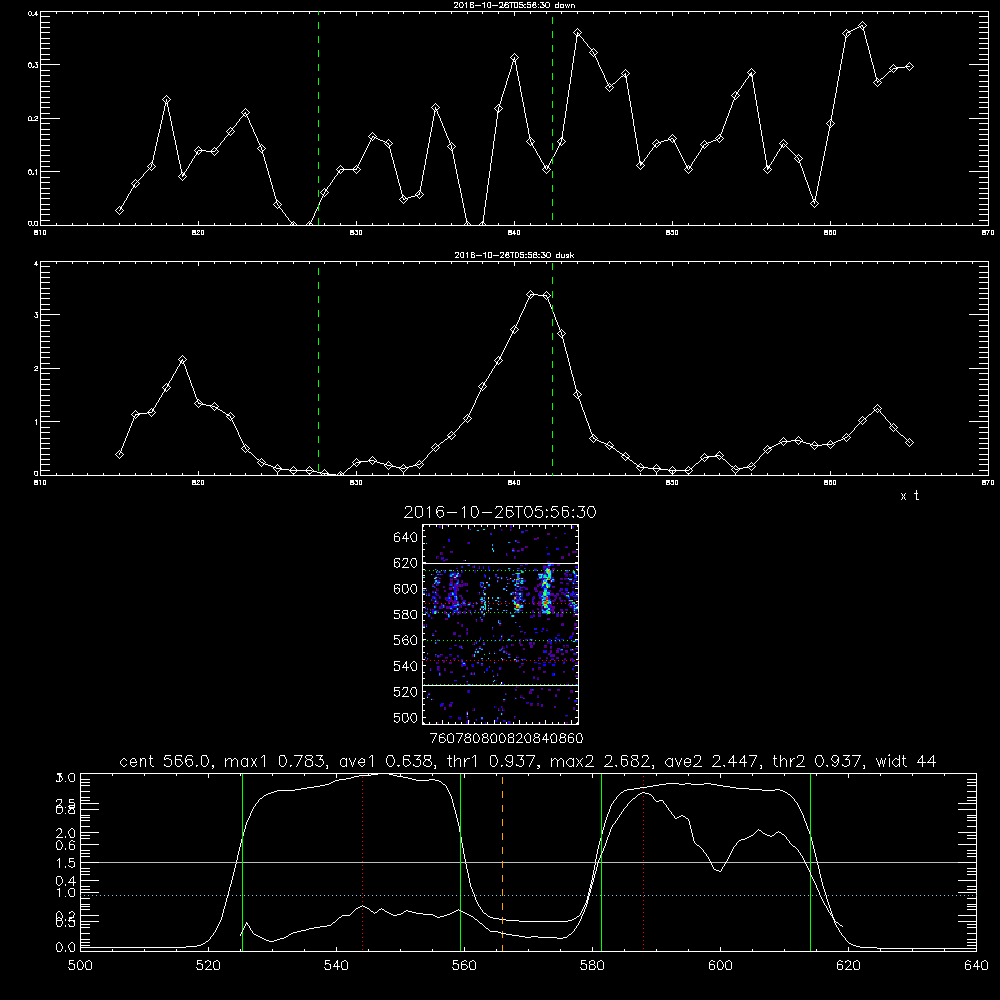1000x1000 pixels.
Task: Click the spectrogram y-axis label 640
Action: click(406, 538)
